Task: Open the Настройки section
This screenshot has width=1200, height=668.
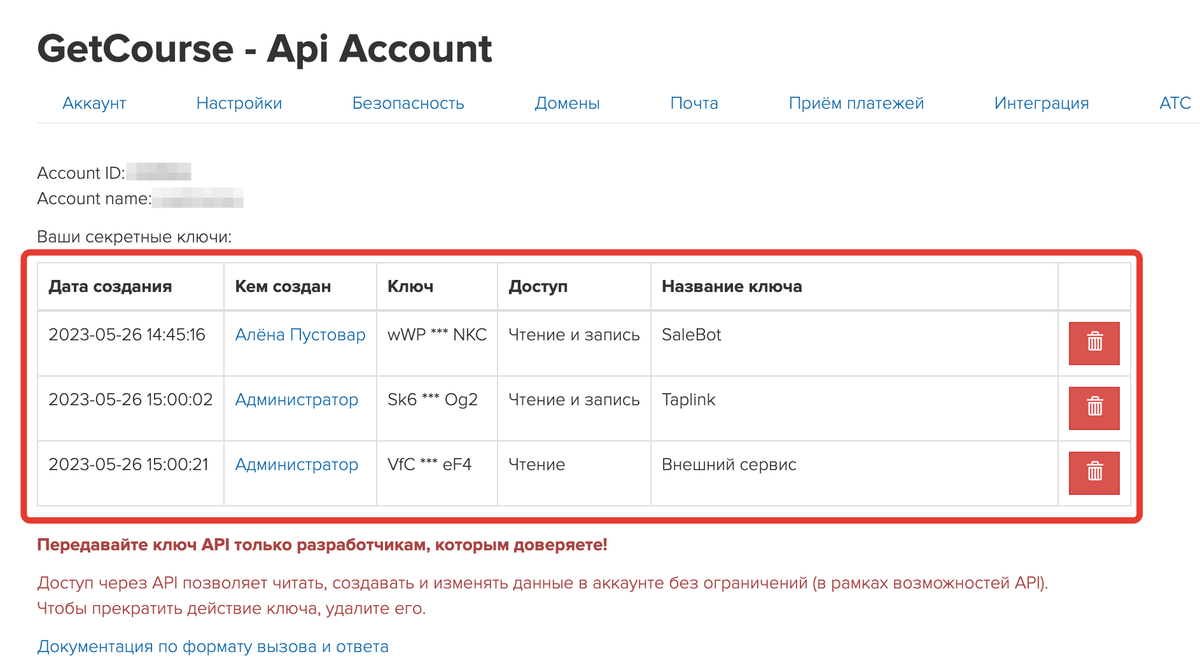Action: click(240, 102)
